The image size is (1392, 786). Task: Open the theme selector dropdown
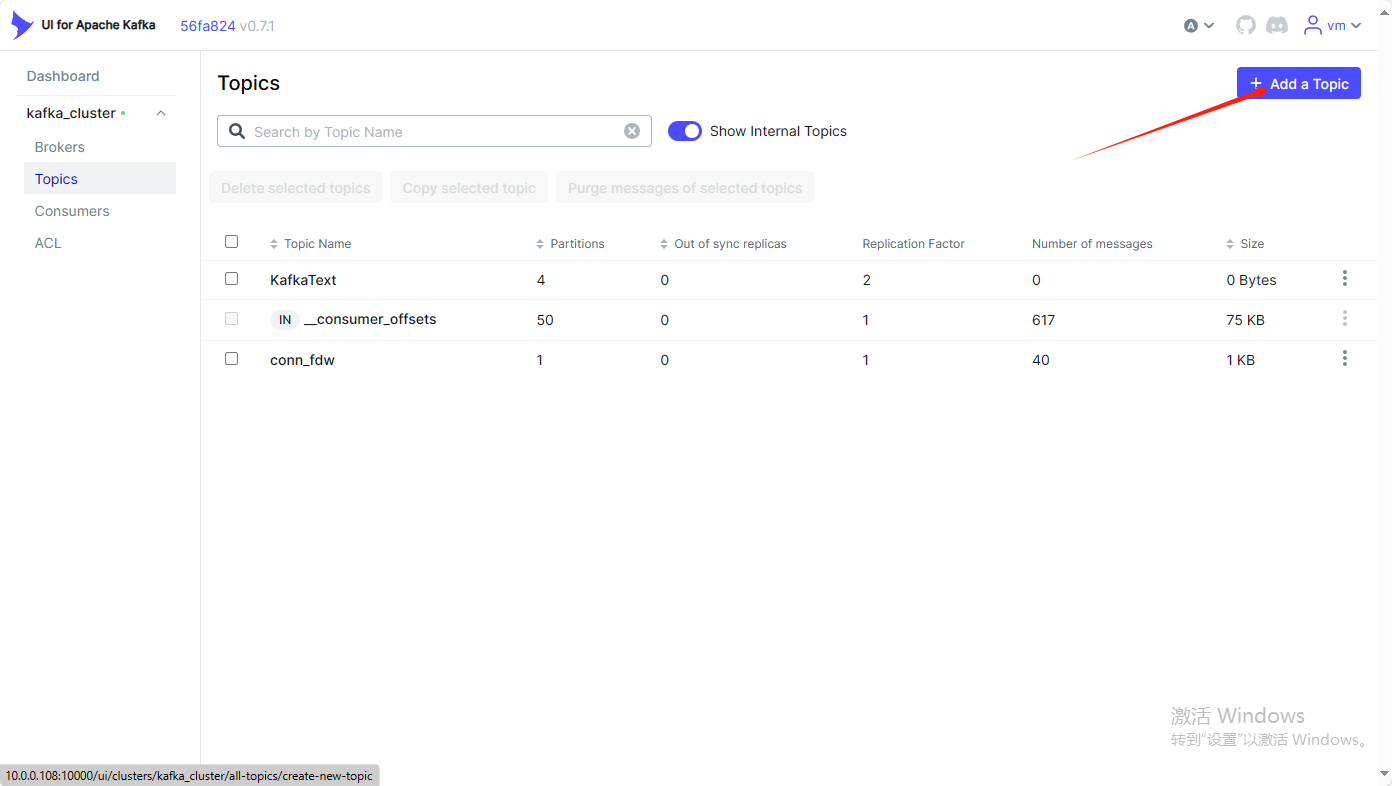[1199, 26]
